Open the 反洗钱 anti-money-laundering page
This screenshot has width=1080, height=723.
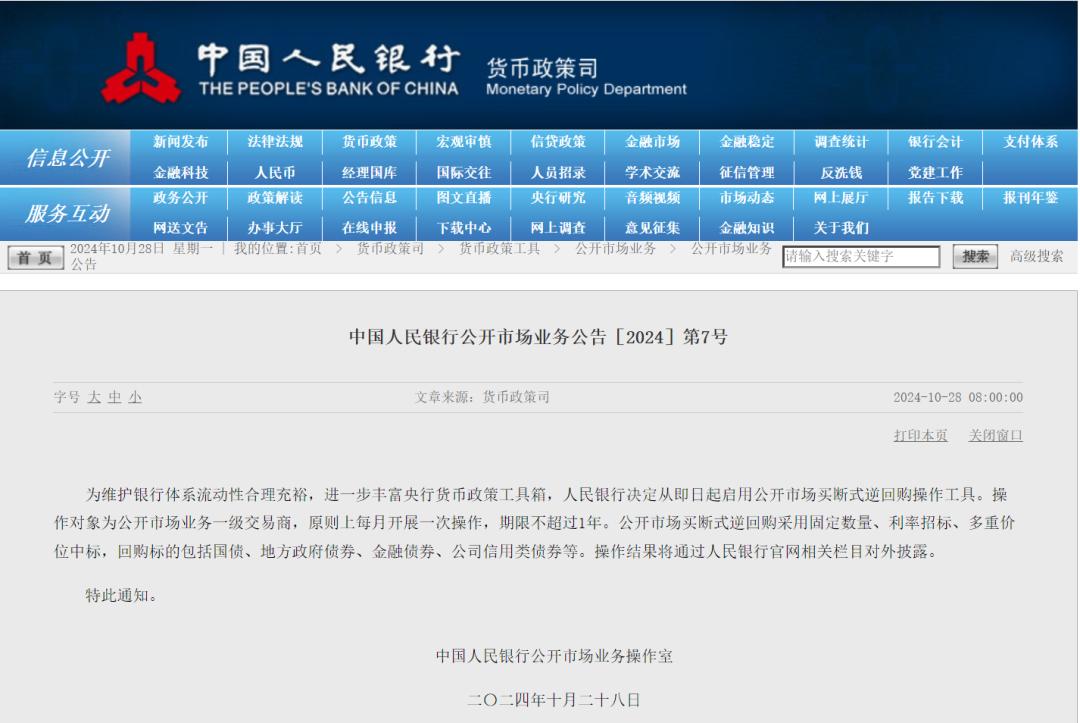[844, 171]
